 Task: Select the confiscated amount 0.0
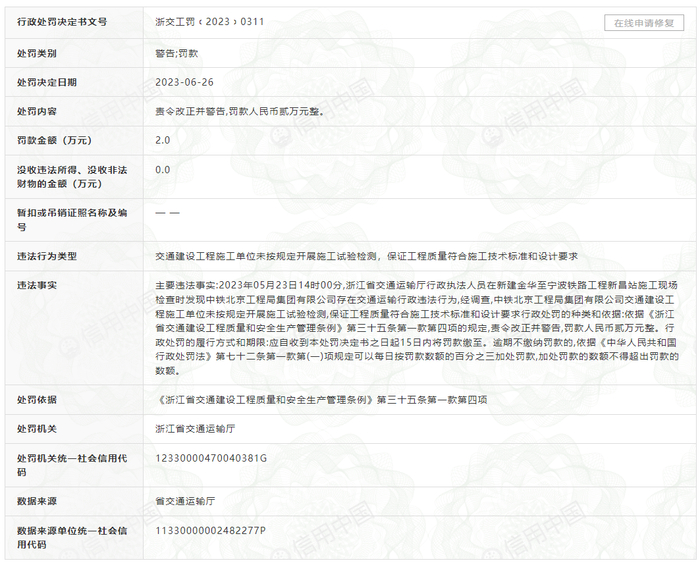pos(162,170)
